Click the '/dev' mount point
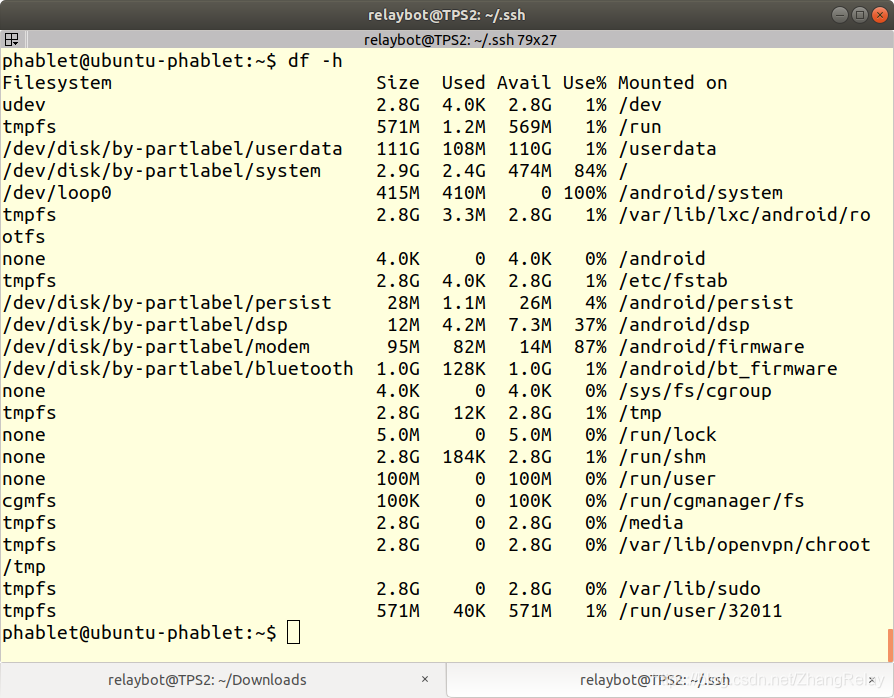The height and width of the screenshot is (698, 894). 640,105
